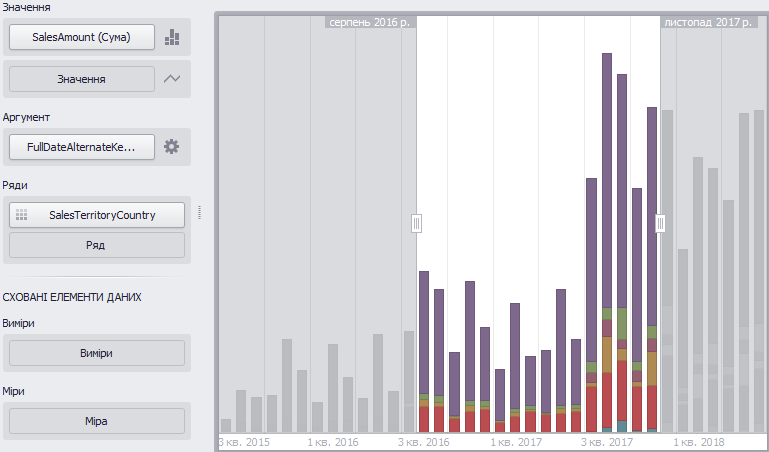Click the panel splitter grip dots
The image size is (769, 452).
(x=199, y=212)
